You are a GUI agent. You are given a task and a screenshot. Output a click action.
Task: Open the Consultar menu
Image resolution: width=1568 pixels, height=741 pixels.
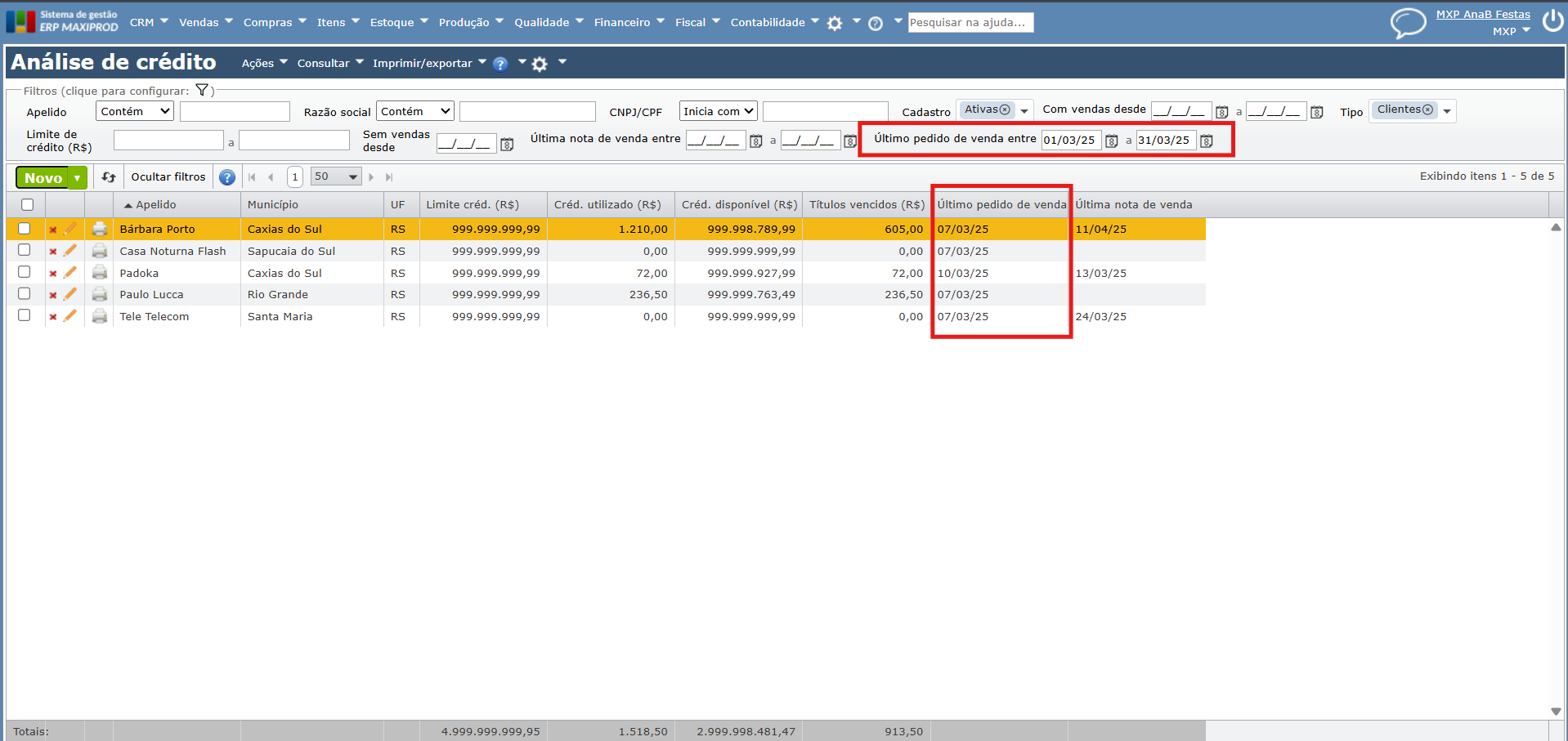tap(330, 64)
